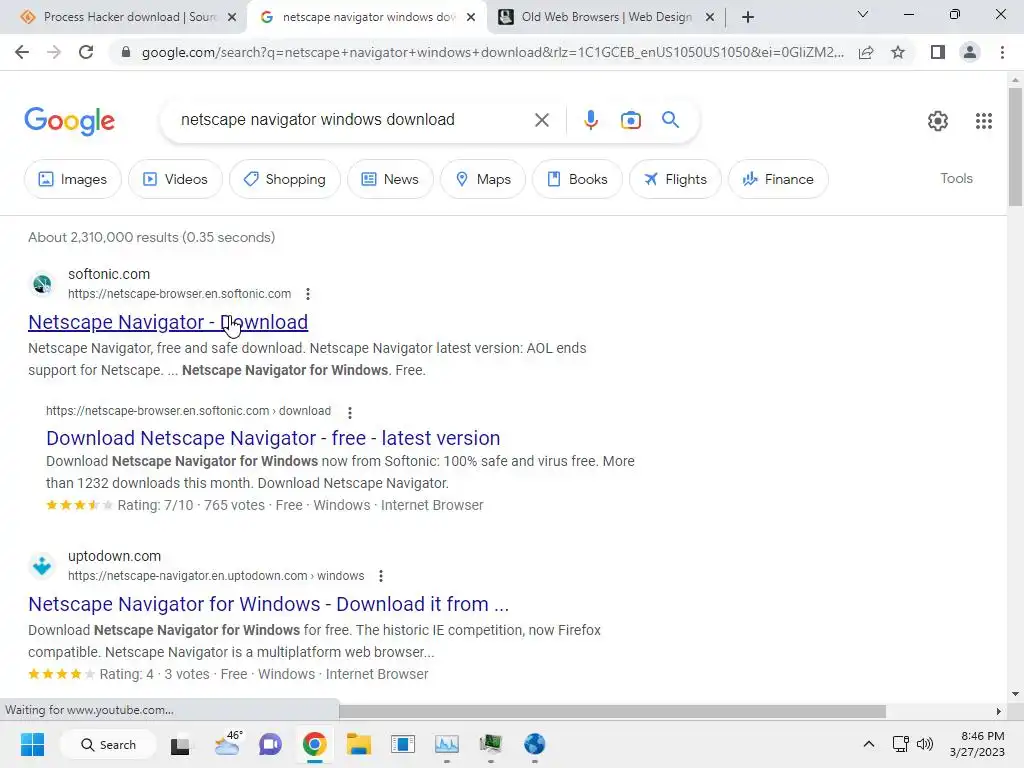Open the globe browser icon on taskbar
The image size is (1024, 768).
tap(534, 744)
